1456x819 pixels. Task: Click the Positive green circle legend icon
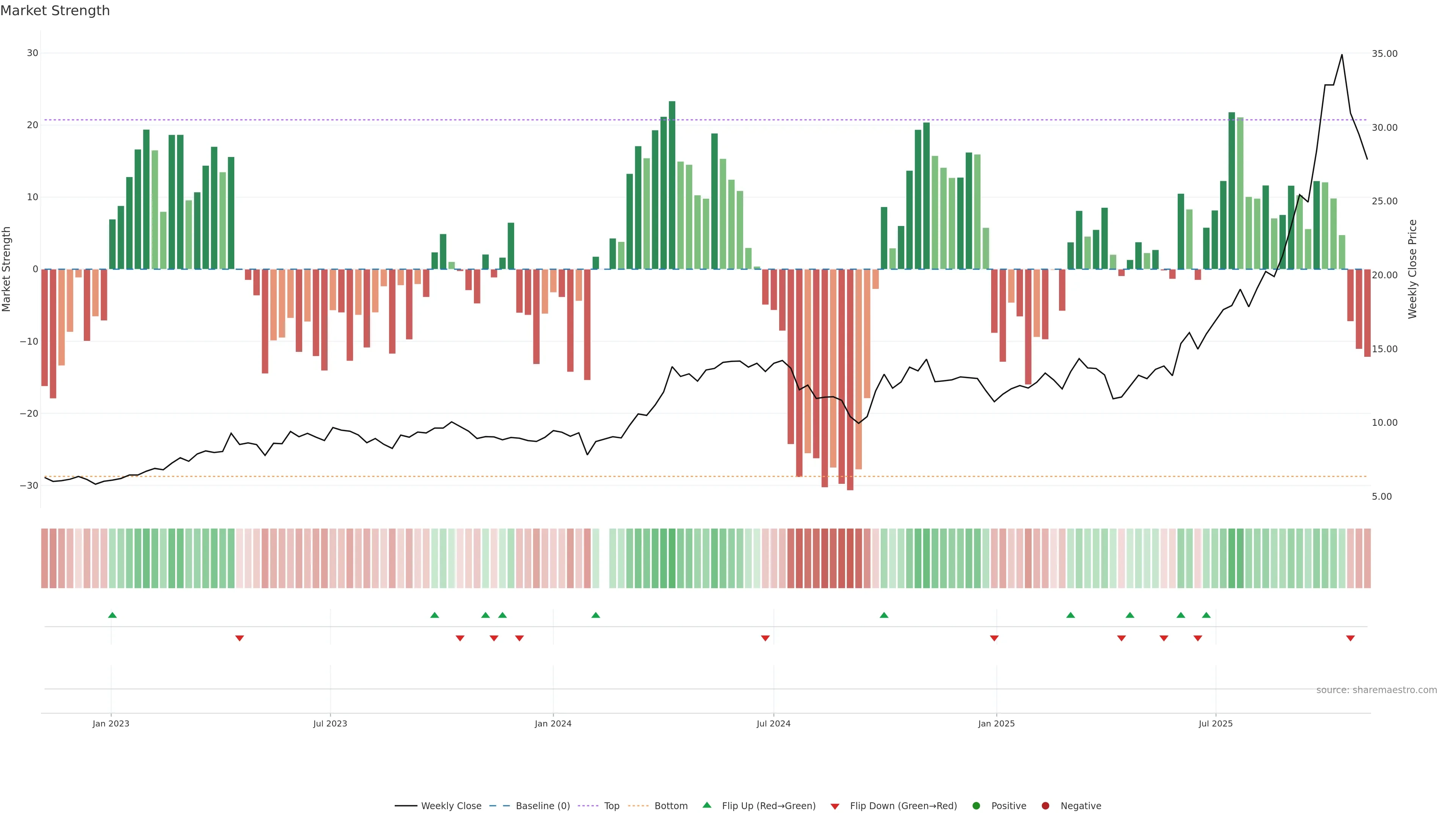976,805
